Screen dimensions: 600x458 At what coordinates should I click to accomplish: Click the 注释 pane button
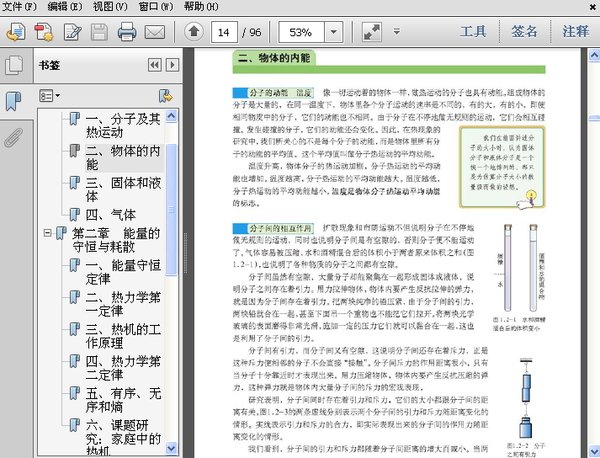[575, 32]
